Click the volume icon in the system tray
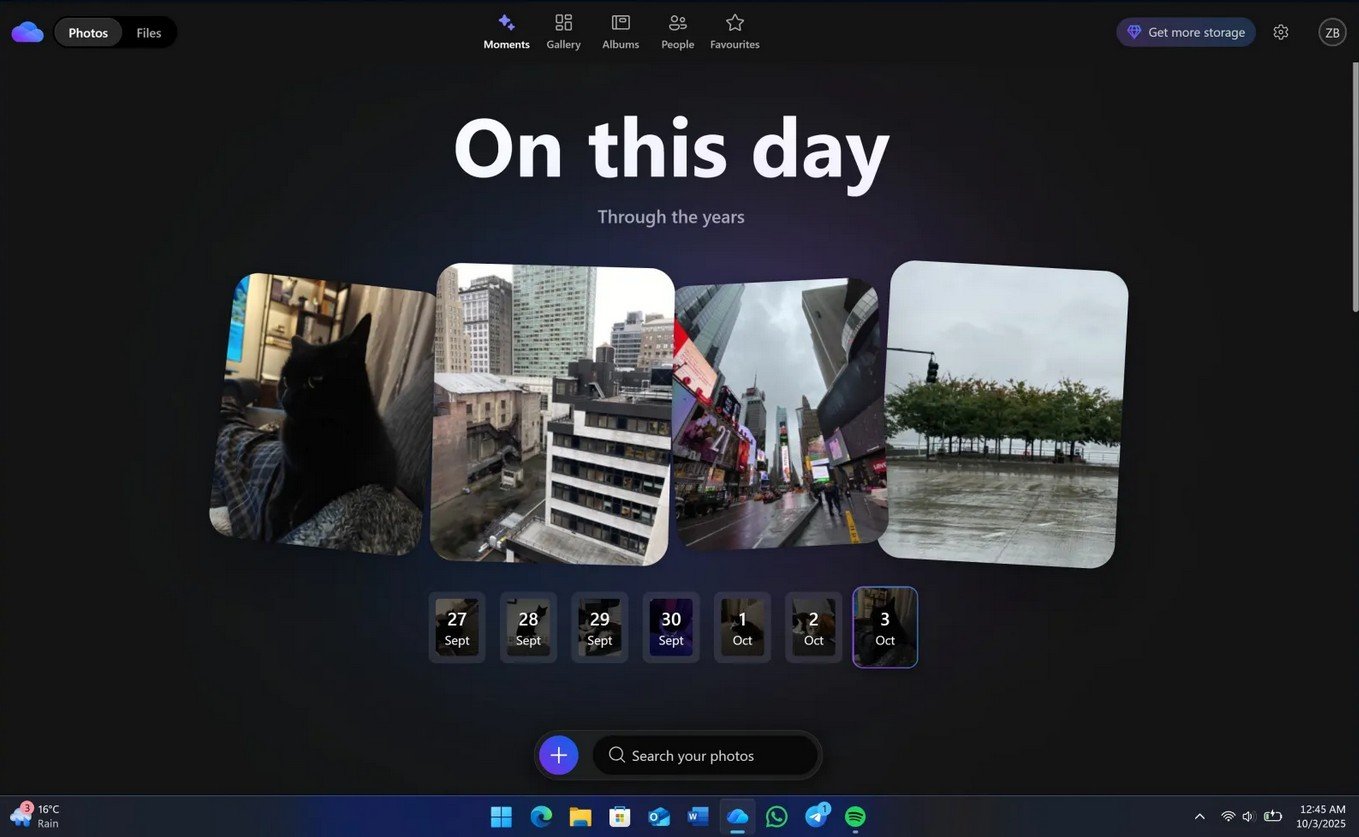This screenshot has width=1359, height=837. (1247, 816)
